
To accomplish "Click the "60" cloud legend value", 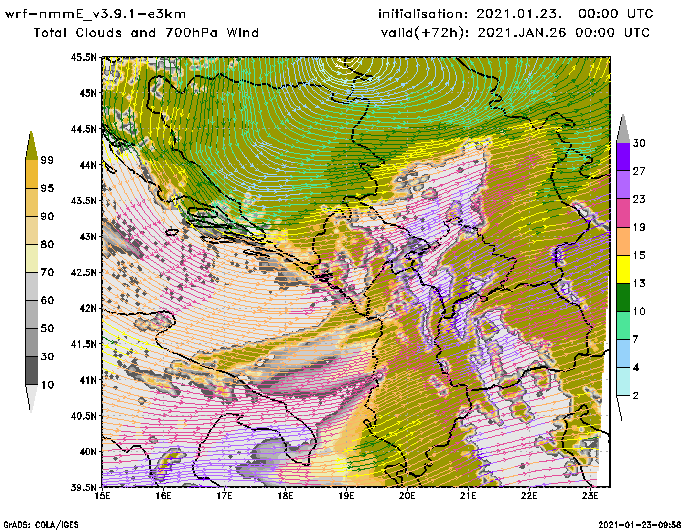I will pyautogui.click(x=47, y=300).
